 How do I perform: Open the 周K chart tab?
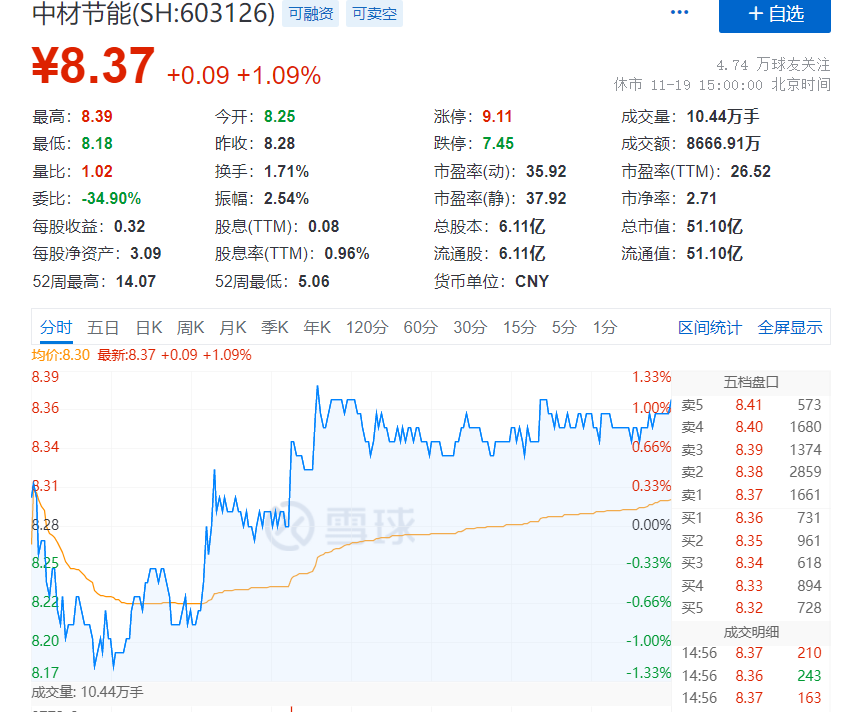coord(191,327)
